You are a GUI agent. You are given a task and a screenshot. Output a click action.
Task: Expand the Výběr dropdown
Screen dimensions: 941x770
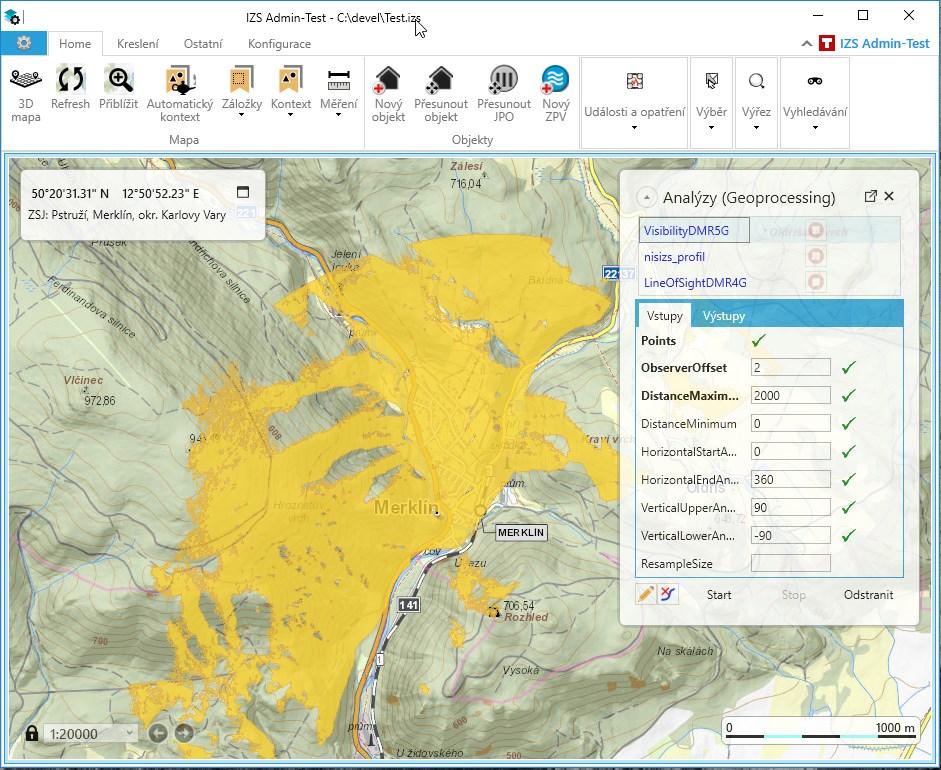pos(711,102)
